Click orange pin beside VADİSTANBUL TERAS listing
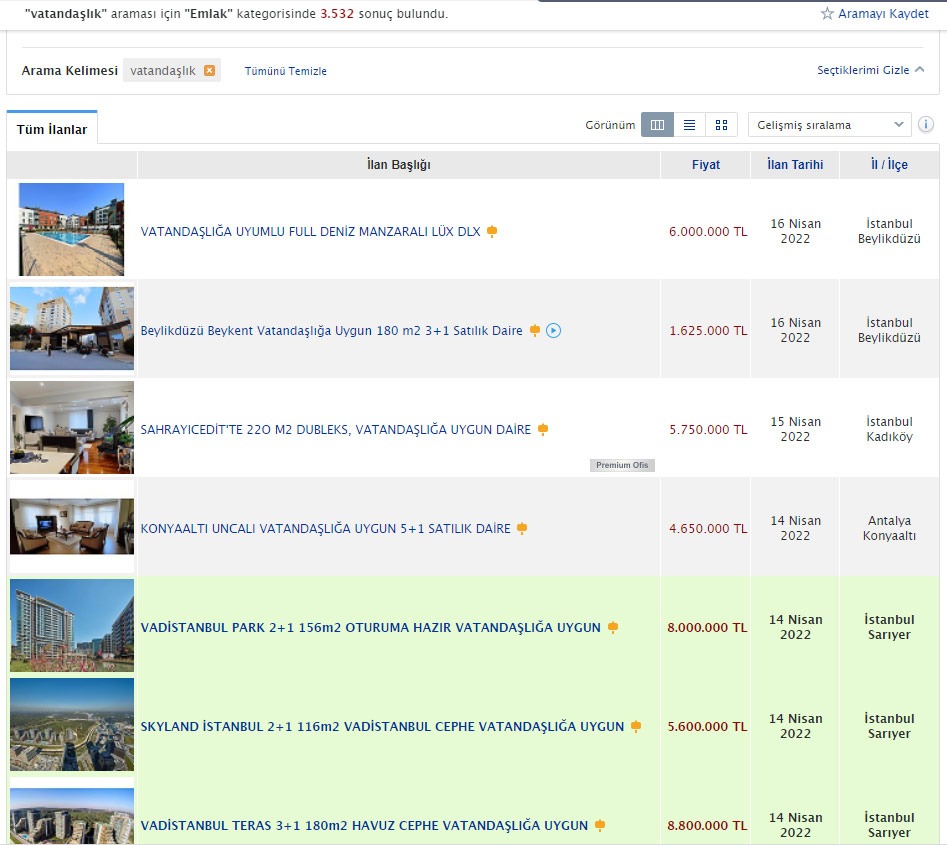 pyautogui.click(x=600, y=825)
